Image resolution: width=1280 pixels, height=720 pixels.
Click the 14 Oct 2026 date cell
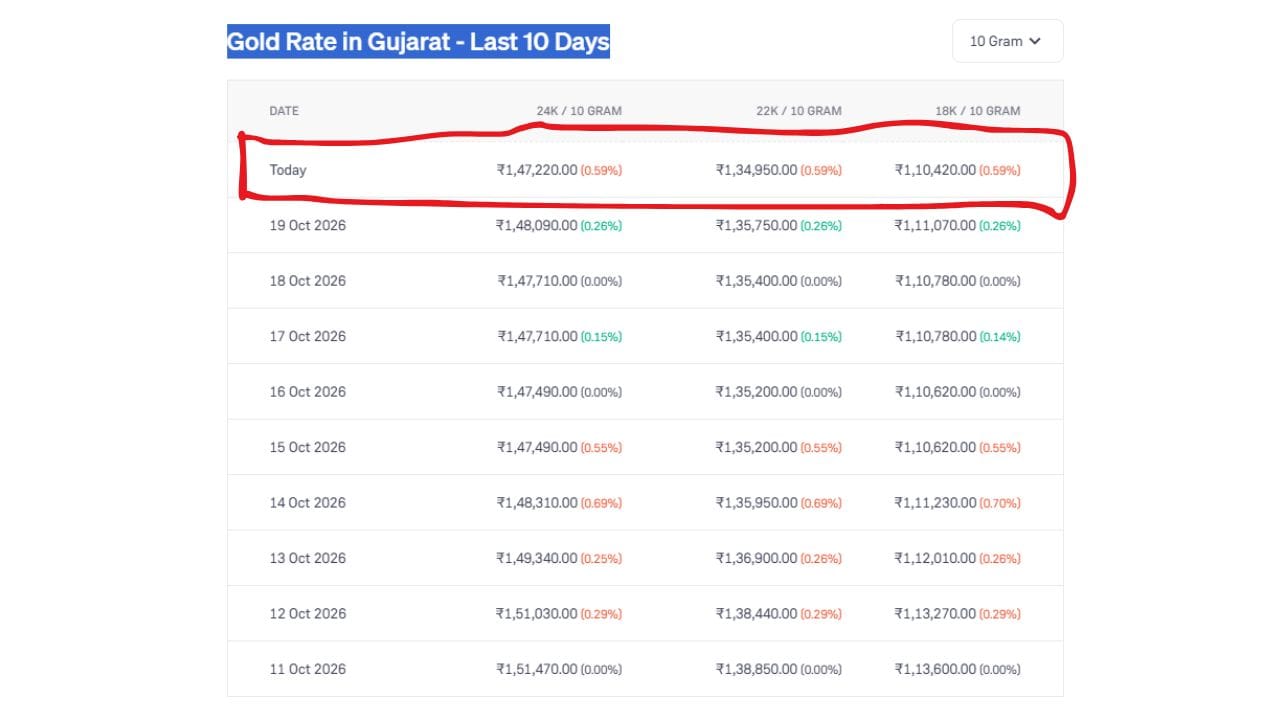pos(308,503)
